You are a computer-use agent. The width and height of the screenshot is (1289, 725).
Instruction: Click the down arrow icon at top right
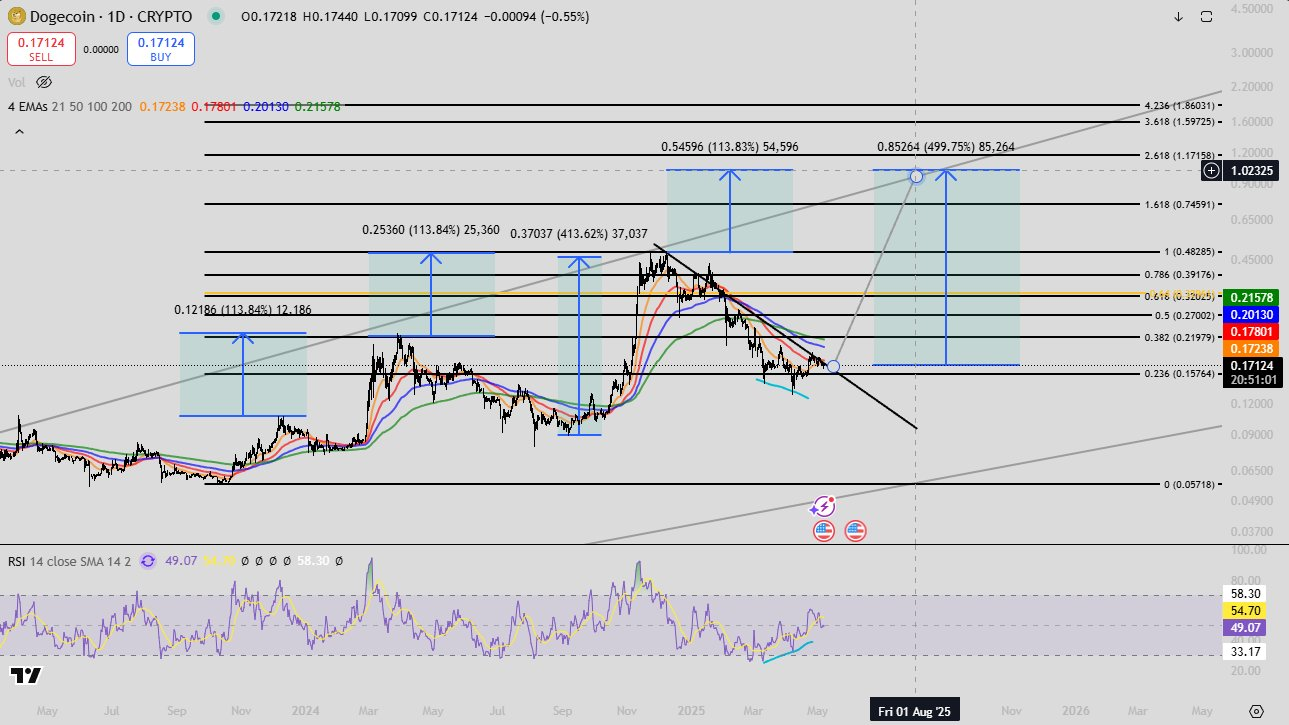(x=1179, y=16)
